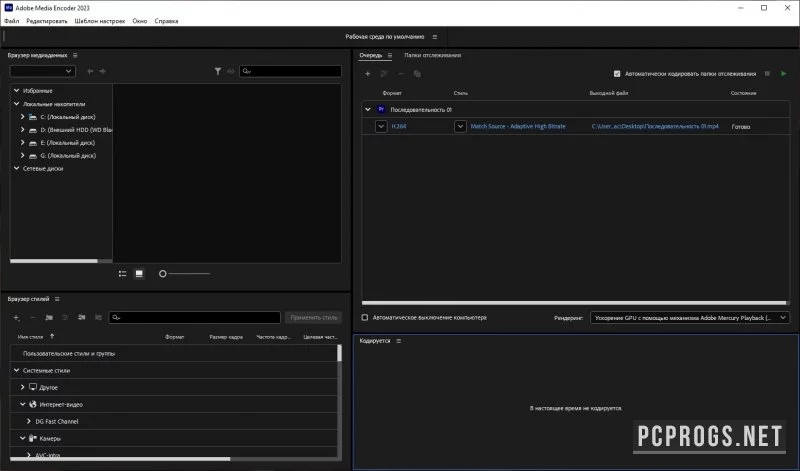Click the Рабочая среда по умолчанию workspace label

(385, 37)
